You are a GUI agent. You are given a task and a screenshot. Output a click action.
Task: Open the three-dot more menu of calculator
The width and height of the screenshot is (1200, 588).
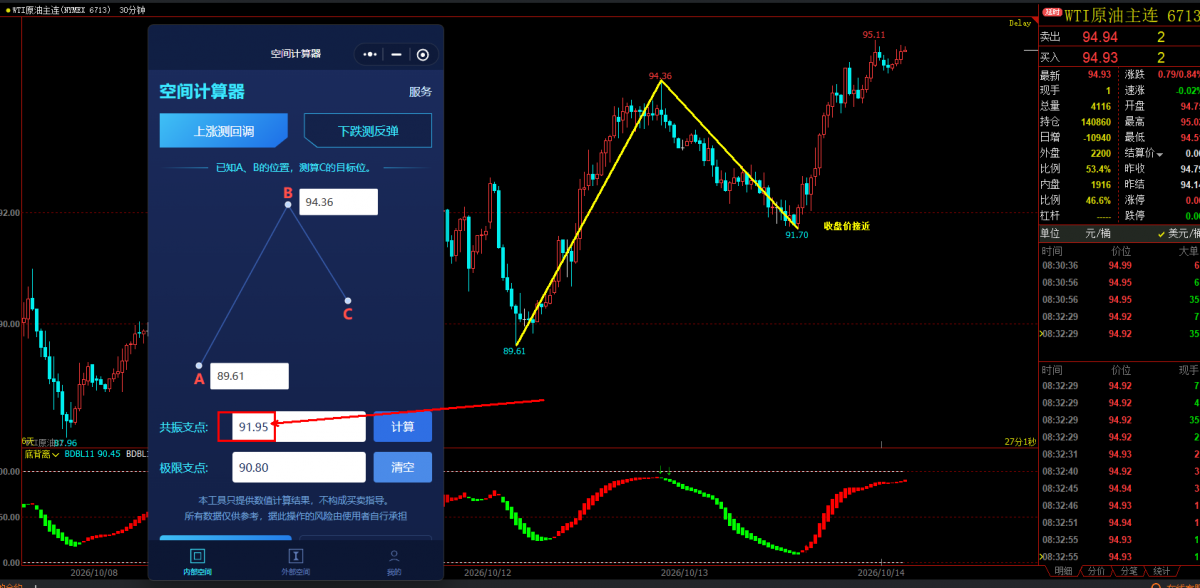click(370, 54)
